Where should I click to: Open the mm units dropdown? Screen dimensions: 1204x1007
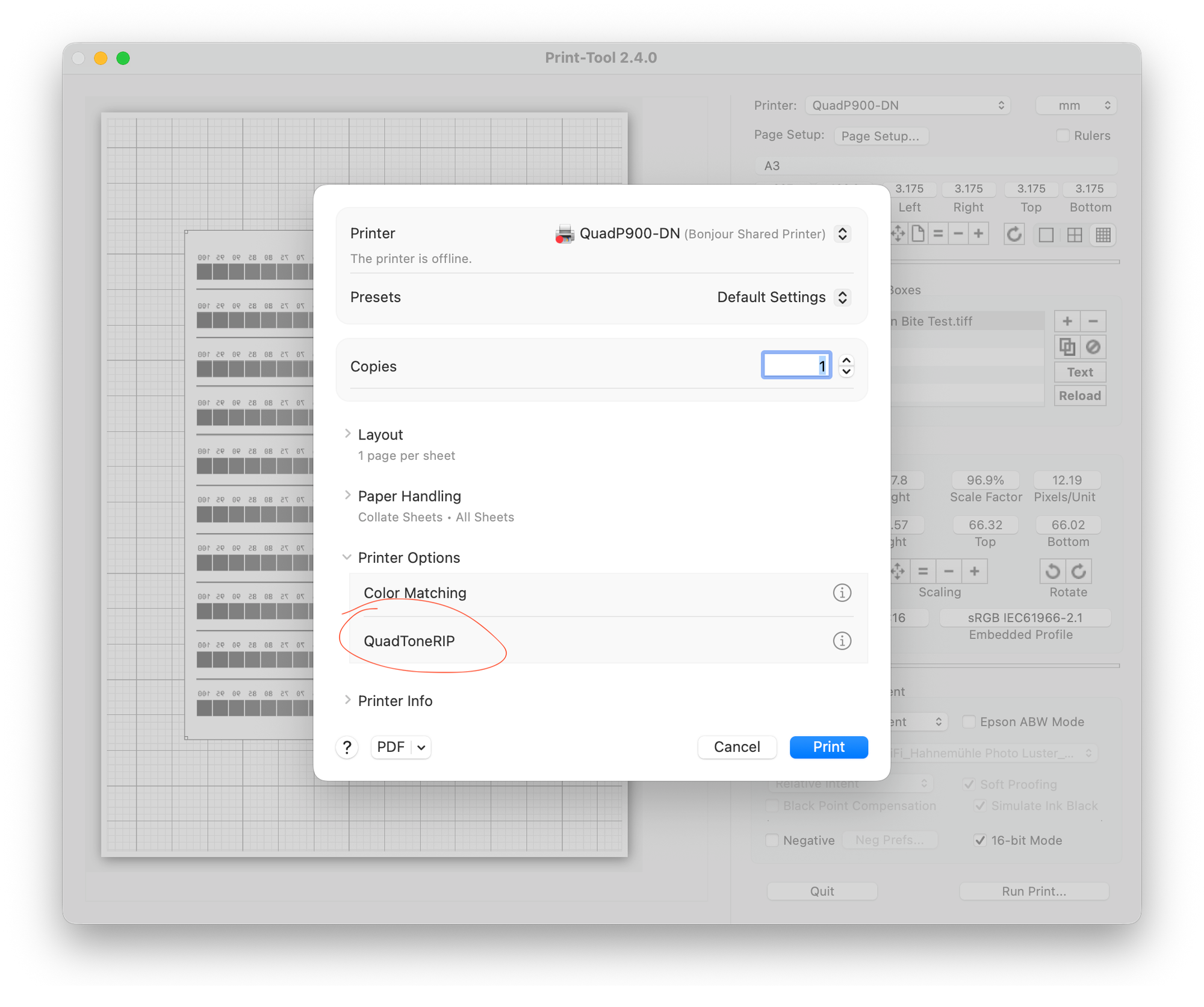coord(1076,105)
